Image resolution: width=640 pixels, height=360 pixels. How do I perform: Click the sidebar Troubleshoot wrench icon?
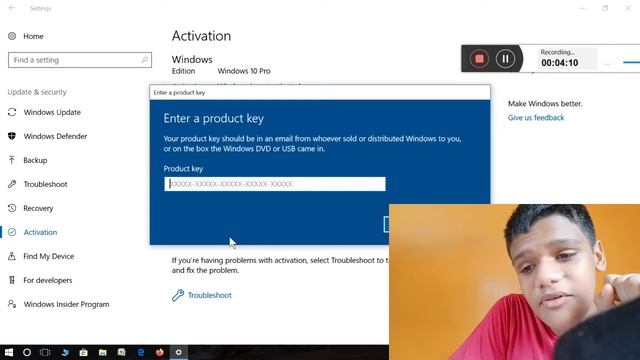click(x=12, y=184)
